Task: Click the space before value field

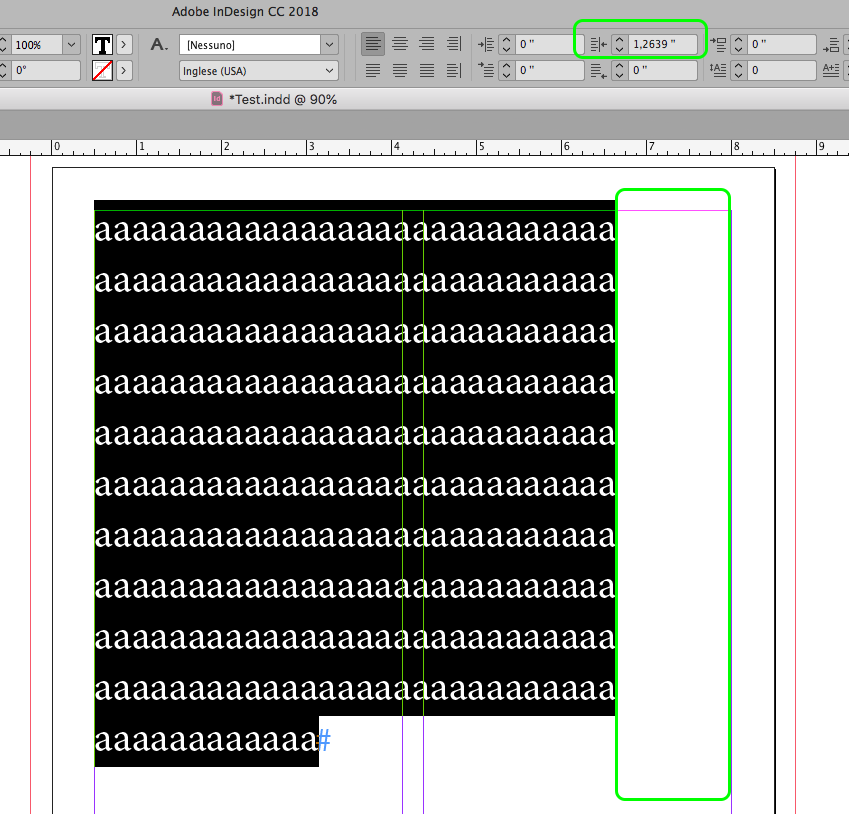Action: coord(781,44)
